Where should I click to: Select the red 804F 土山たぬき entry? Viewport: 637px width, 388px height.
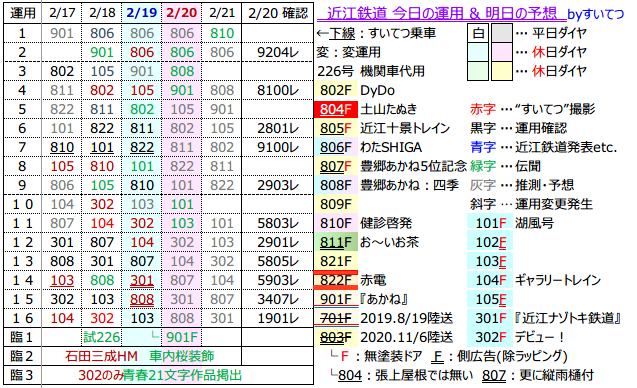pos(365,109)
